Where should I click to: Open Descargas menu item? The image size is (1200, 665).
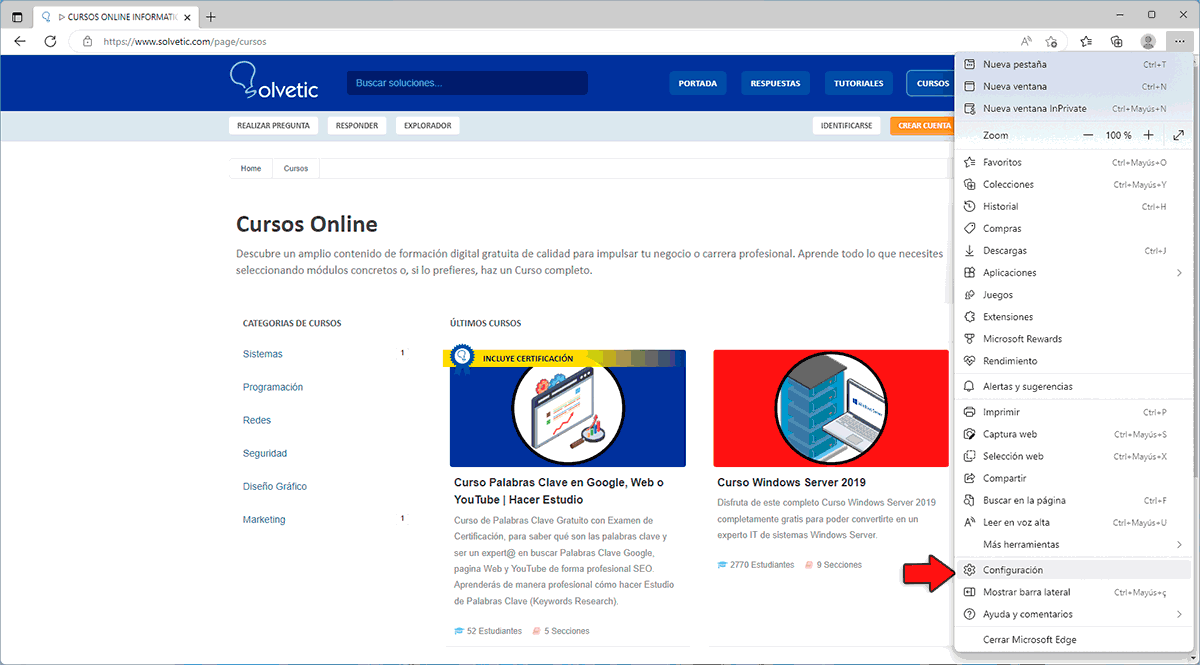[1073, 250]
